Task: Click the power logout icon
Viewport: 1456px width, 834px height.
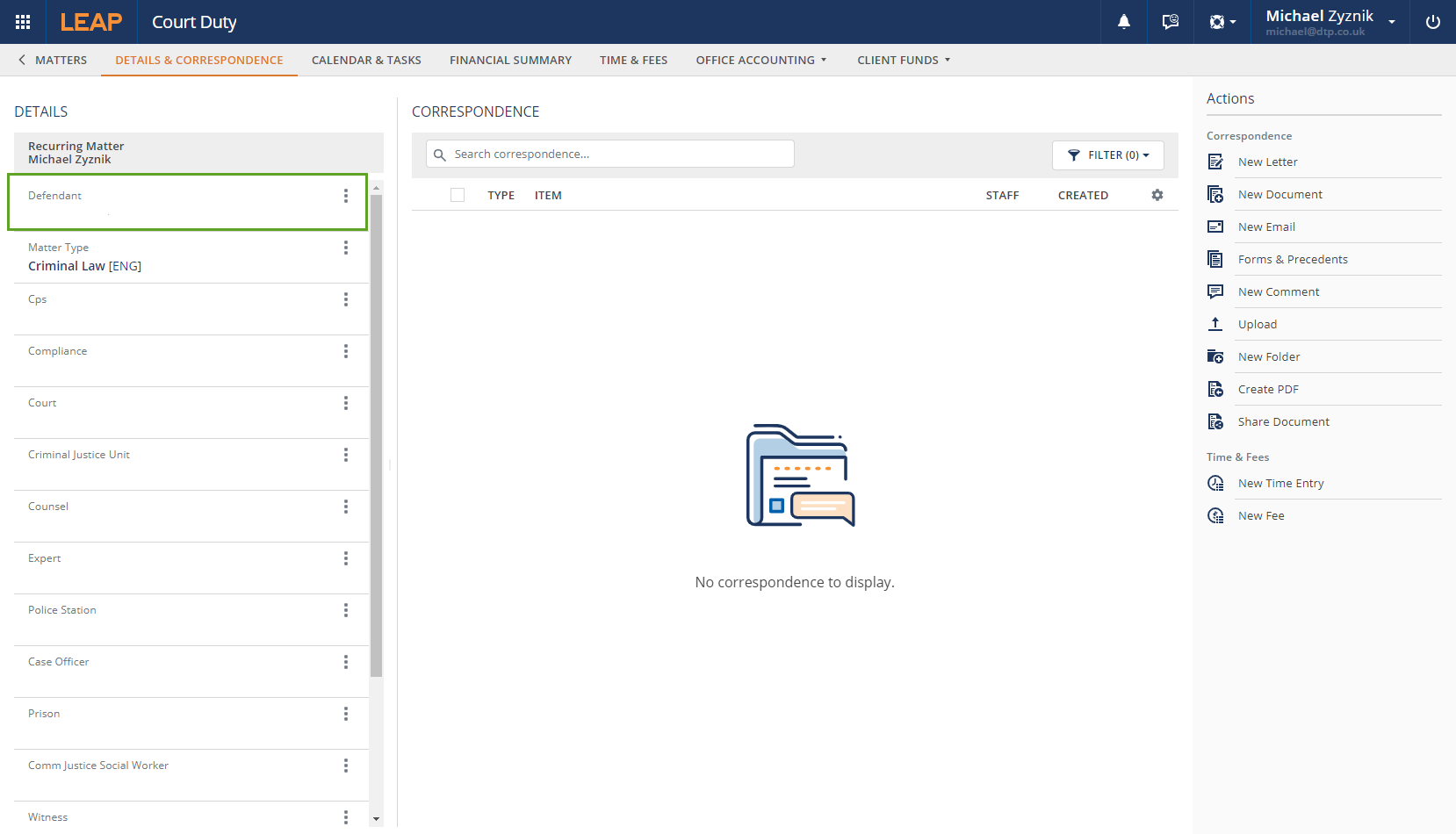Action: point(1432,22)
